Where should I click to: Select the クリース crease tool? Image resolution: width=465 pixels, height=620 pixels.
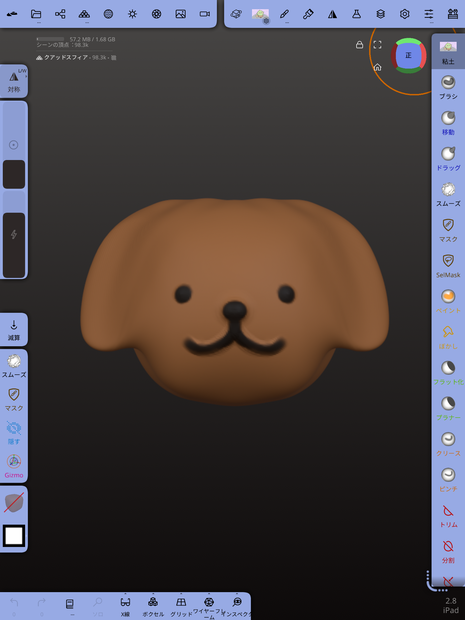(x=448, y=444)
